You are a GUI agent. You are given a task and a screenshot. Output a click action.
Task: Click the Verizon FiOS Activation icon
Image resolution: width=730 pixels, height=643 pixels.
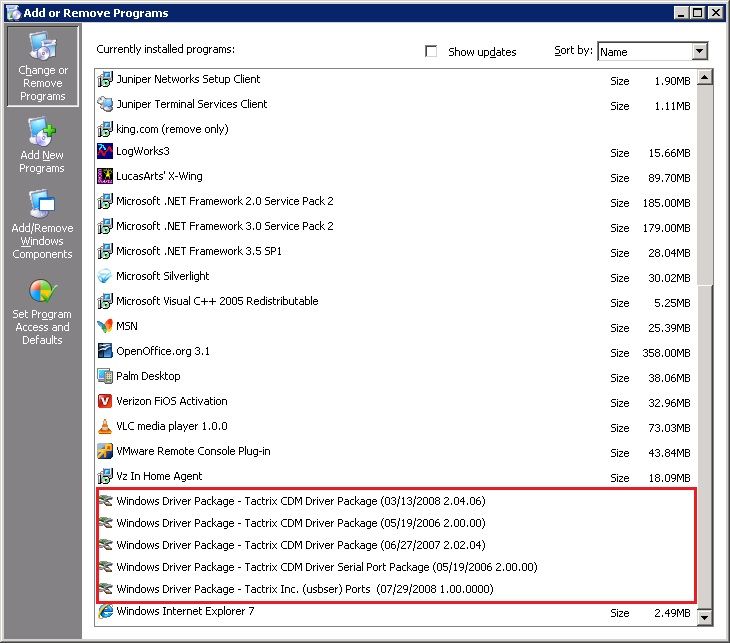pos(106,401)
